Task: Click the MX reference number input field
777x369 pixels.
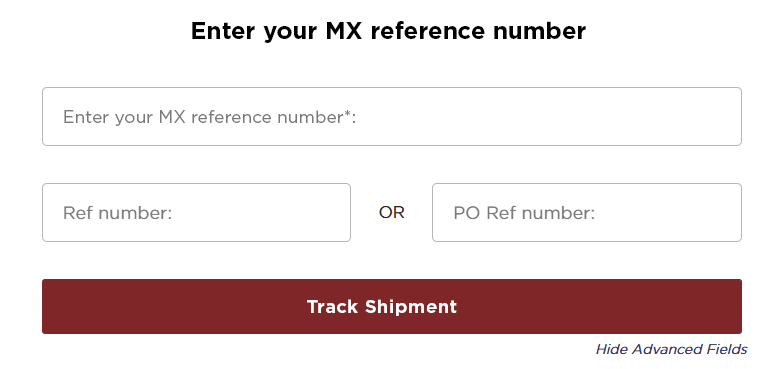Action: [391, 116]
